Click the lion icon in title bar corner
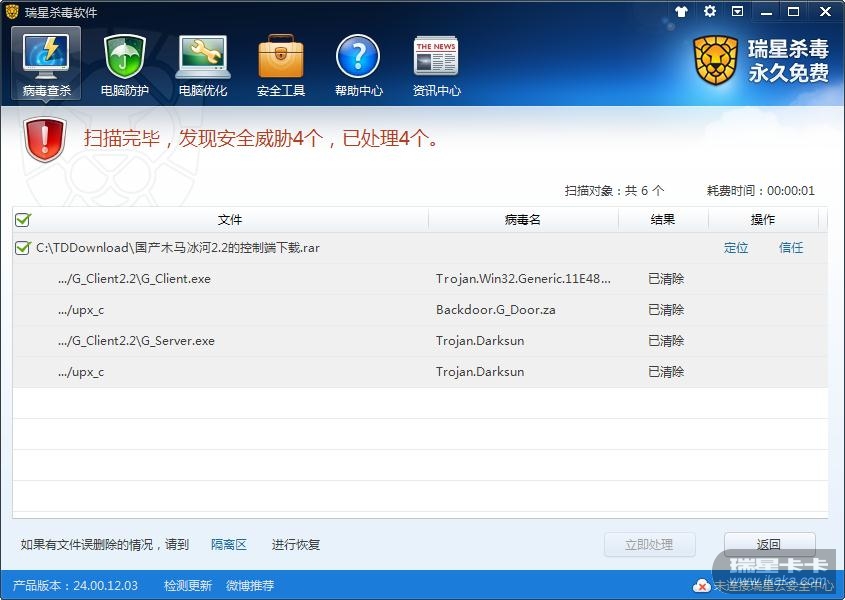845x600 pixels. point(12,11)
